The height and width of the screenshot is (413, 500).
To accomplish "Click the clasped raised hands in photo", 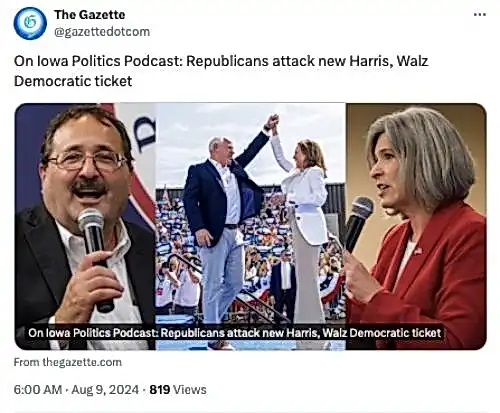I will pos(273,123).
